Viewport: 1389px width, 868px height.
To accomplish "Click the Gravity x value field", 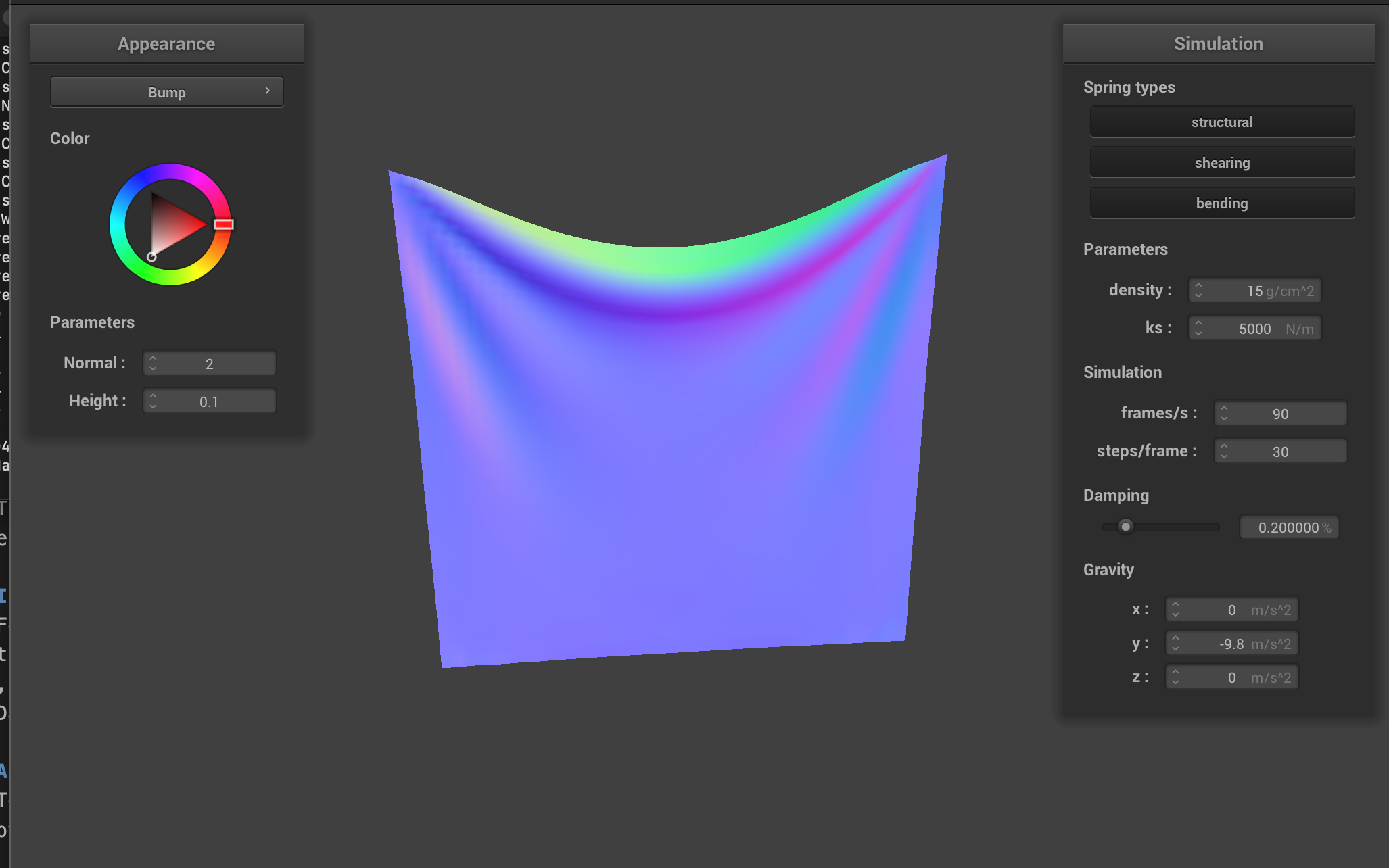I will pos(1231,610).
